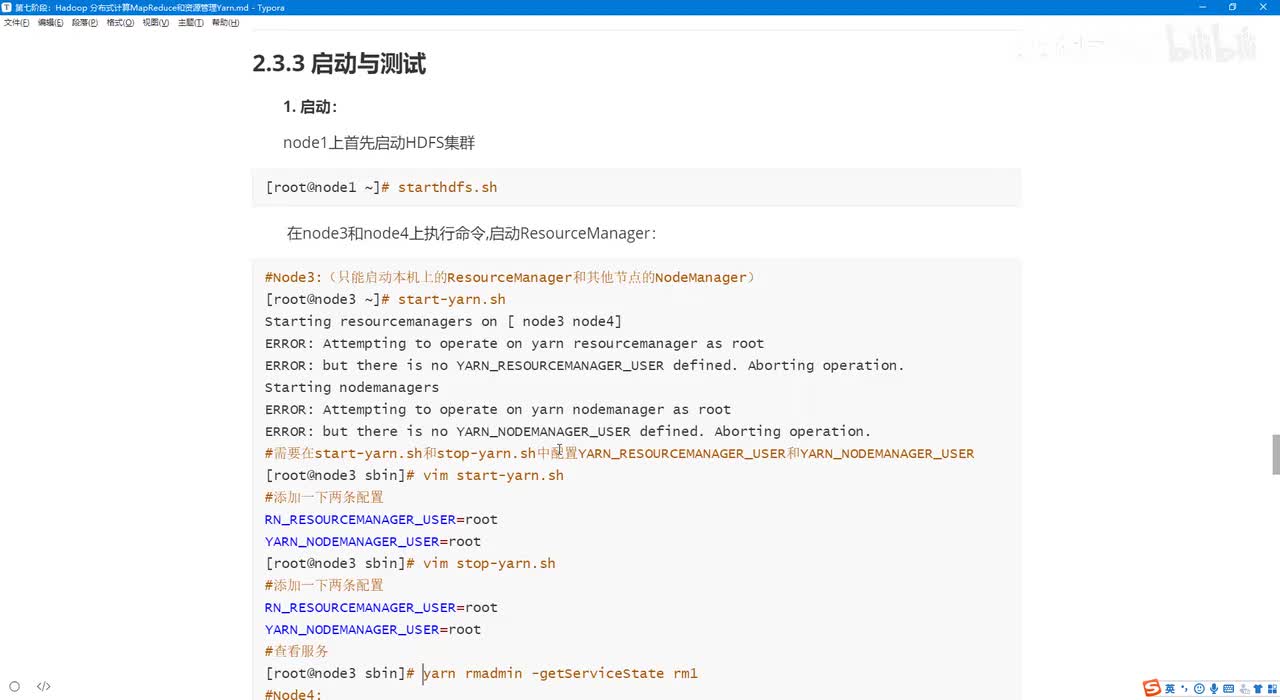The image size is (1280, 700).
Task: Activate Sogou voice input microphone
Action: pyautogui.click(x=1214, y=688)
